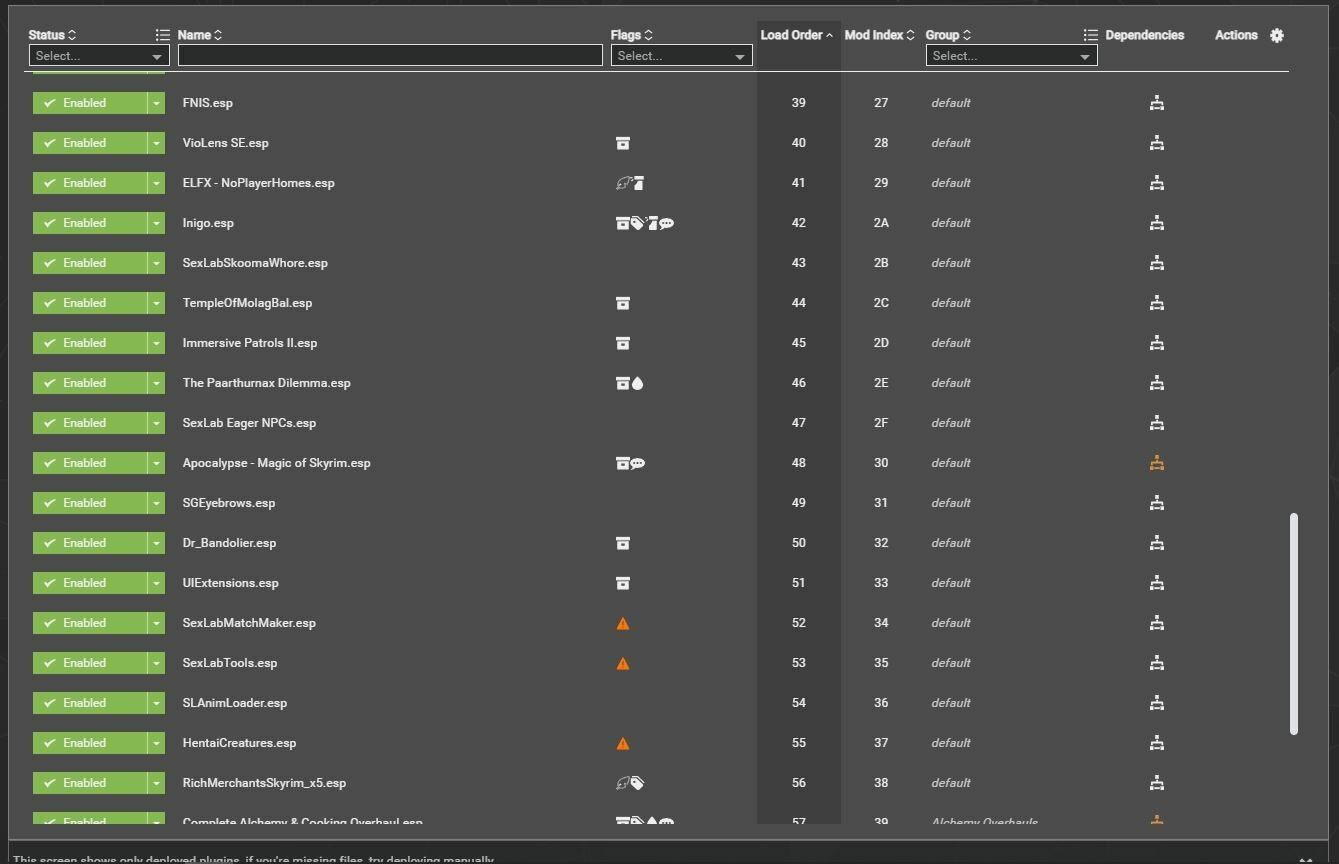Click dependencies icon for Inigo.esp
Viewport: 1339px width, 864px height.
(1156, 223)
